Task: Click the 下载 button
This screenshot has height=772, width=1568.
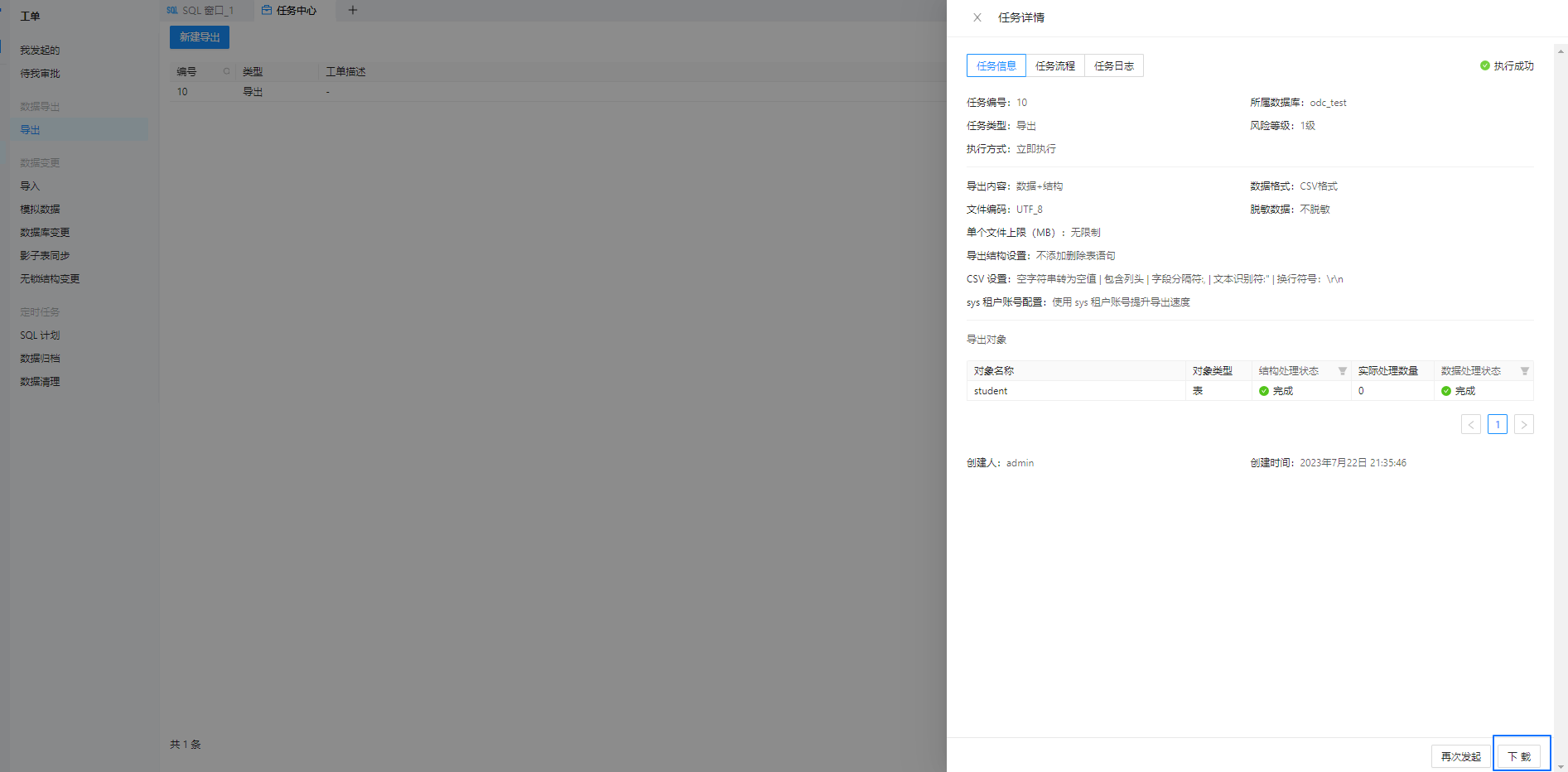Action: (x=1519, y=756)
